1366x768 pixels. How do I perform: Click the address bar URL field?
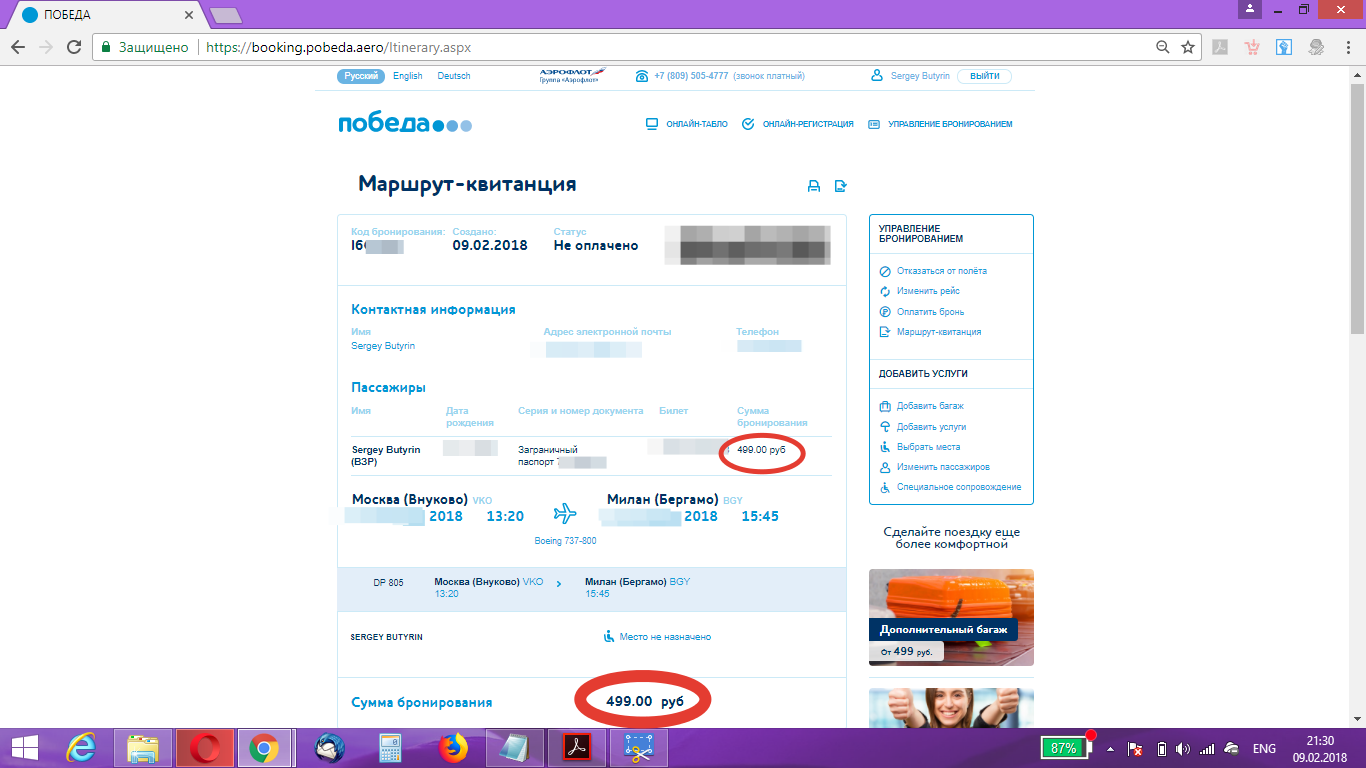(x=650, y=47)
